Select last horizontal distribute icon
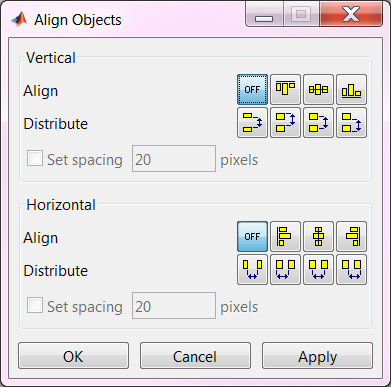The width and height of the screenshot is (391, 387). click(351, 269)
